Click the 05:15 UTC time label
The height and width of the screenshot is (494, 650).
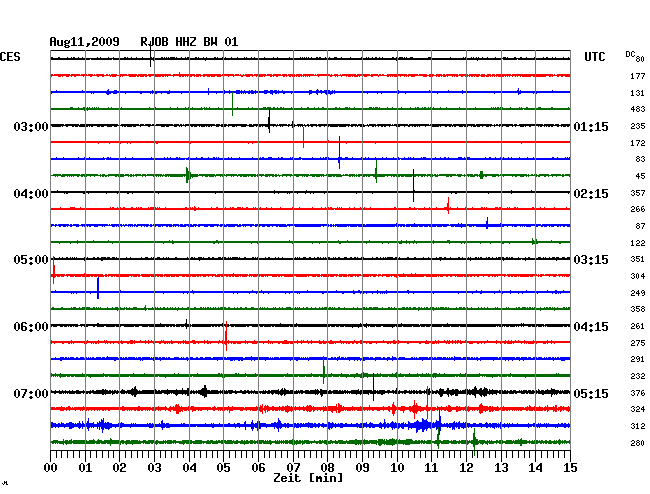(x=591, y=394)
